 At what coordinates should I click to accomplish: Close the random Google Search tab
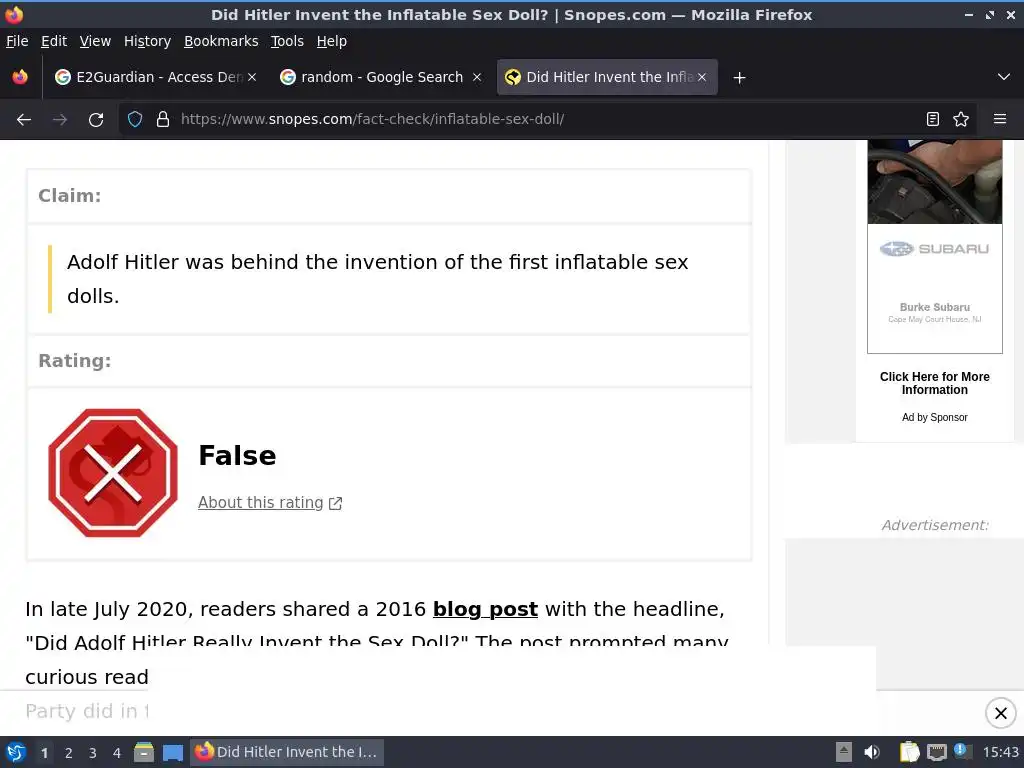click(x=477, y=77)
